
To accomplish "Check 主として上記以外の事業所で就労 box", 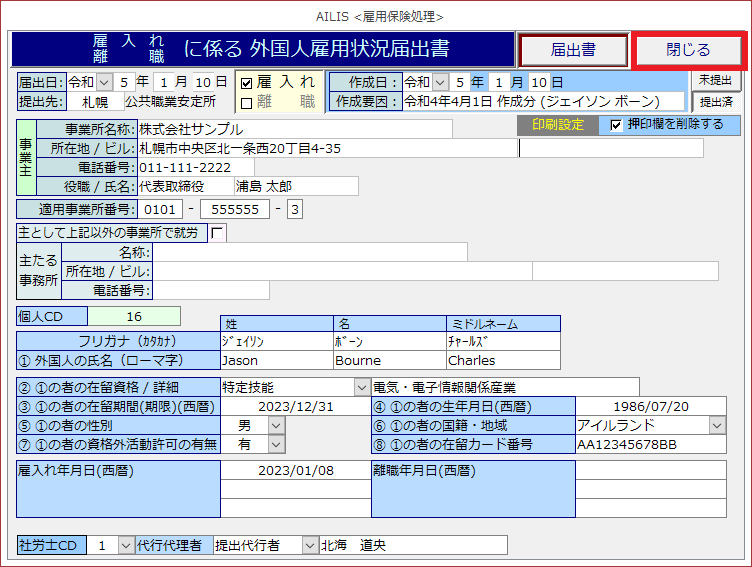I will point(218,232).
